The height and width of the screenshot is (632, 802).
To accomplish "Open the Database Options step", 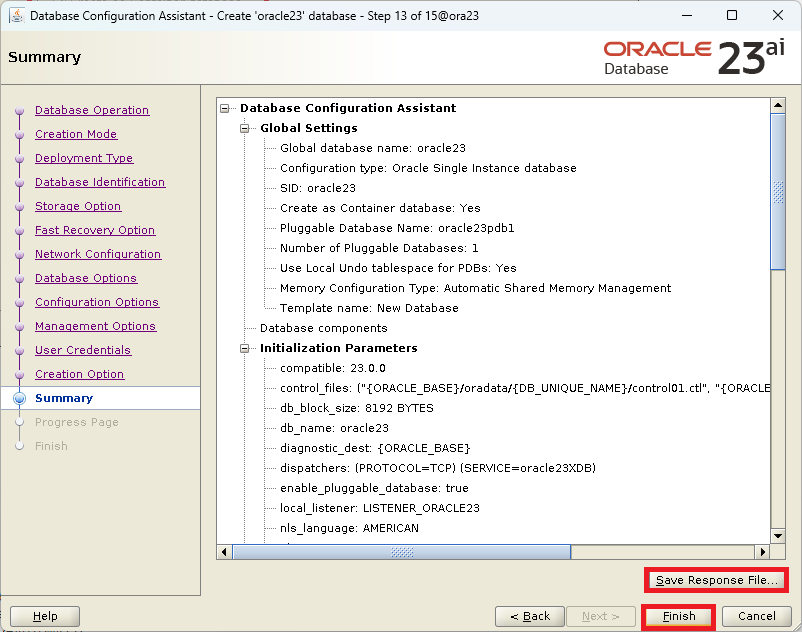I will tap(86, 278).
